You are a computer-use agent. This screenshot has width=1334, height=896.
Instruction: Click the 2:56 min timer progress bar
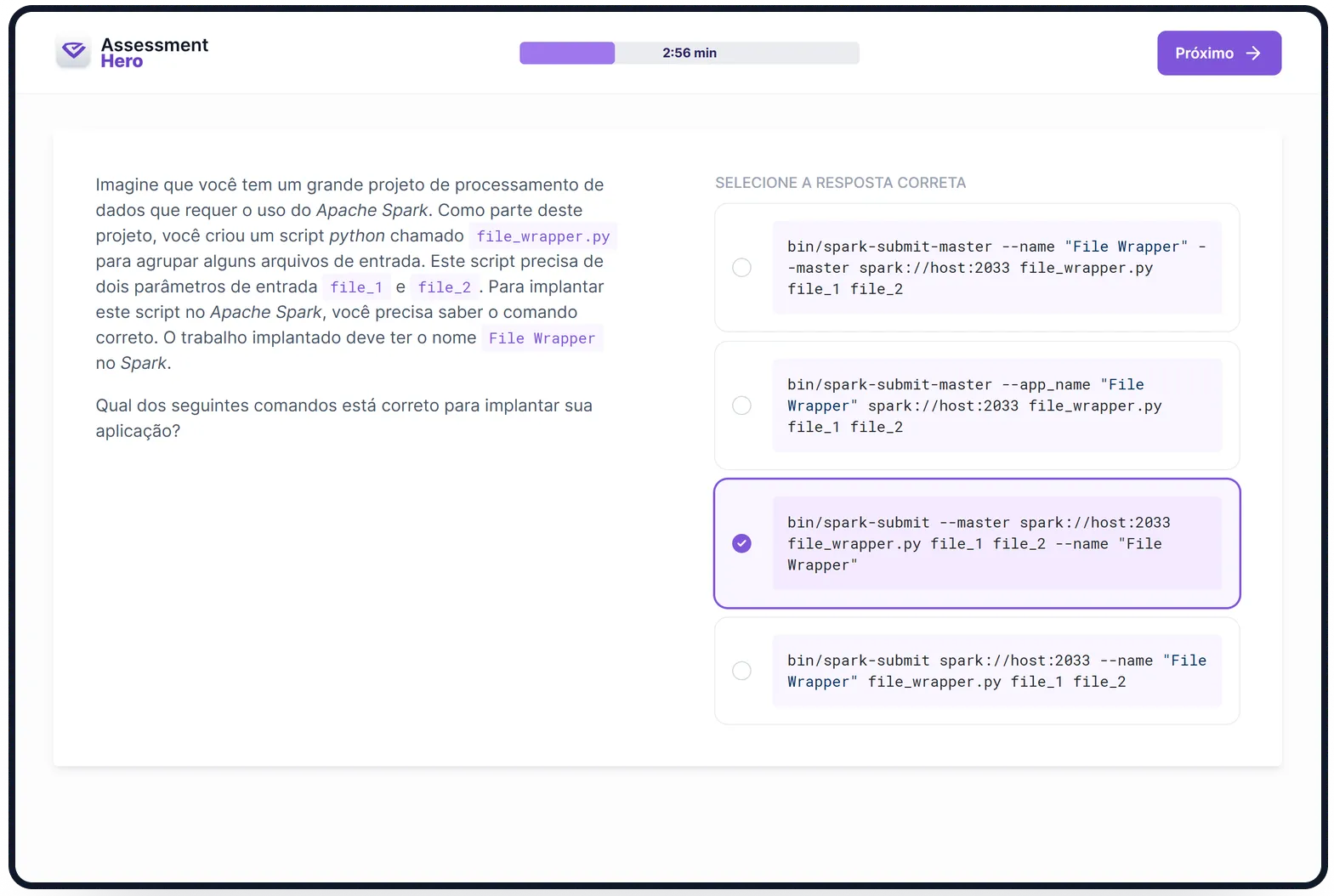[690, 53]
